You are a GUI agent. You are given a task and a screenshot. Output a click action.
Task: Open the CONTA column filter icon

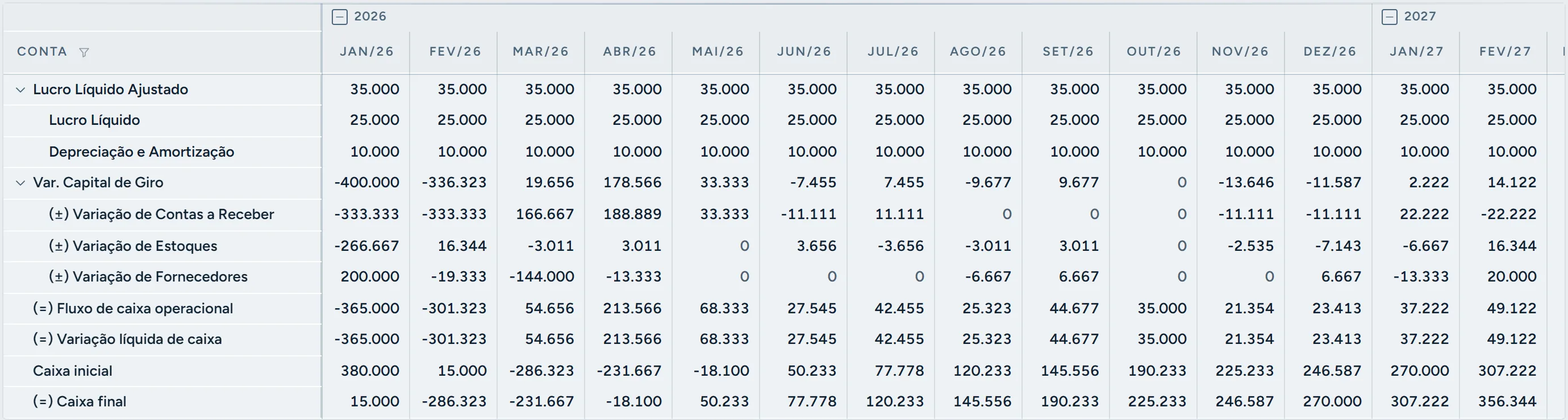[x=84, y=52]
